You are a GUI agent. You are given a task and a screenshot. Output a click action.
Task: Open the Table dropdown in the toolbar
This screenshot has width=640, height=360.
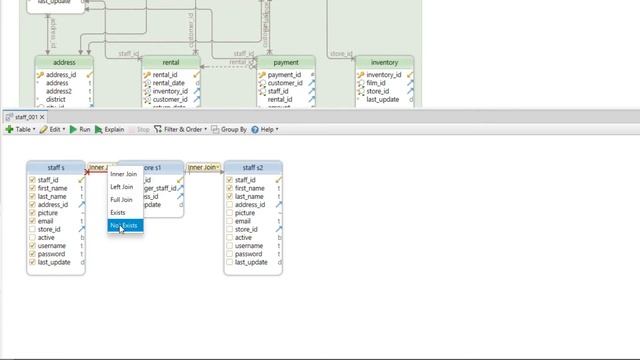(20, 129)
